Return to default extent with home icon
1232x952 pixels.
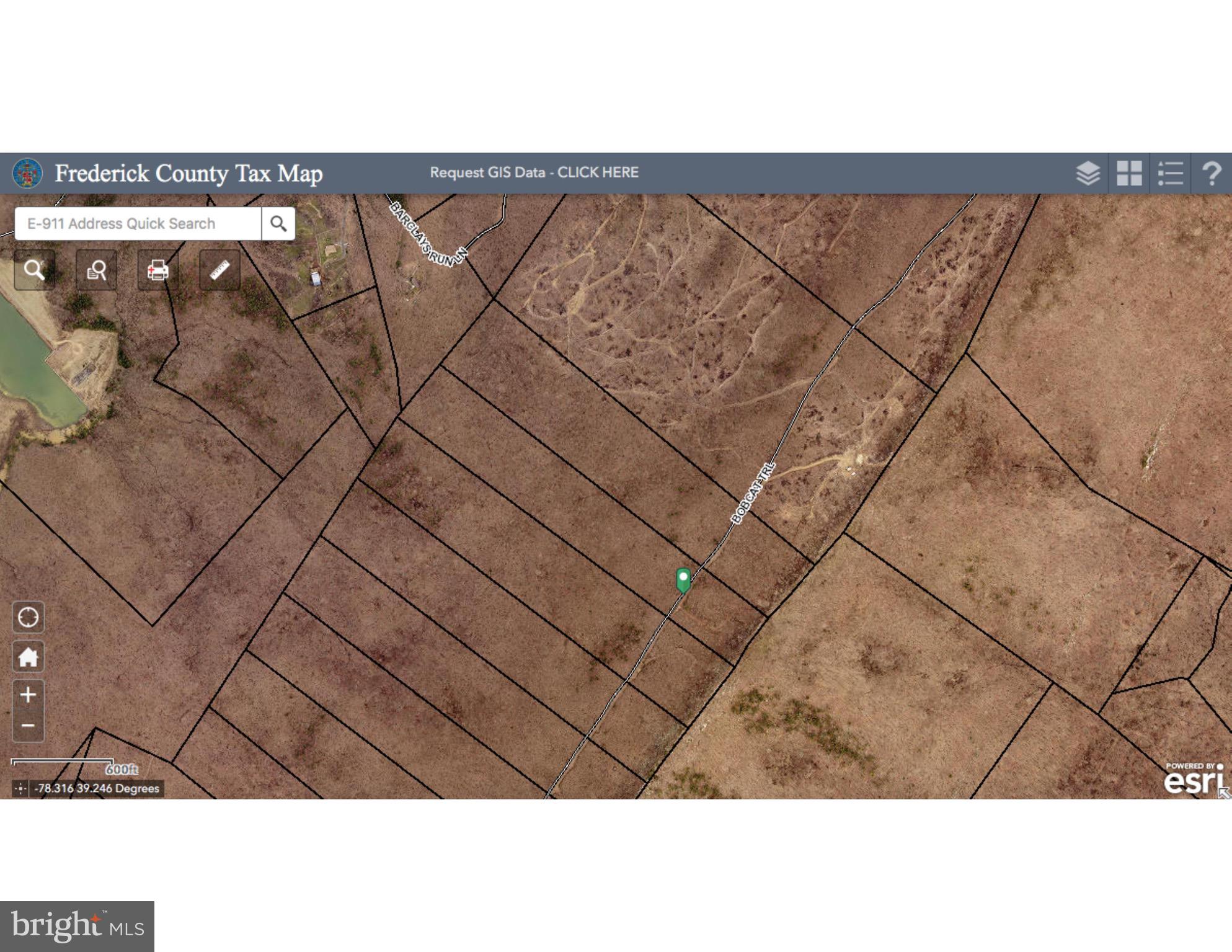29,656
